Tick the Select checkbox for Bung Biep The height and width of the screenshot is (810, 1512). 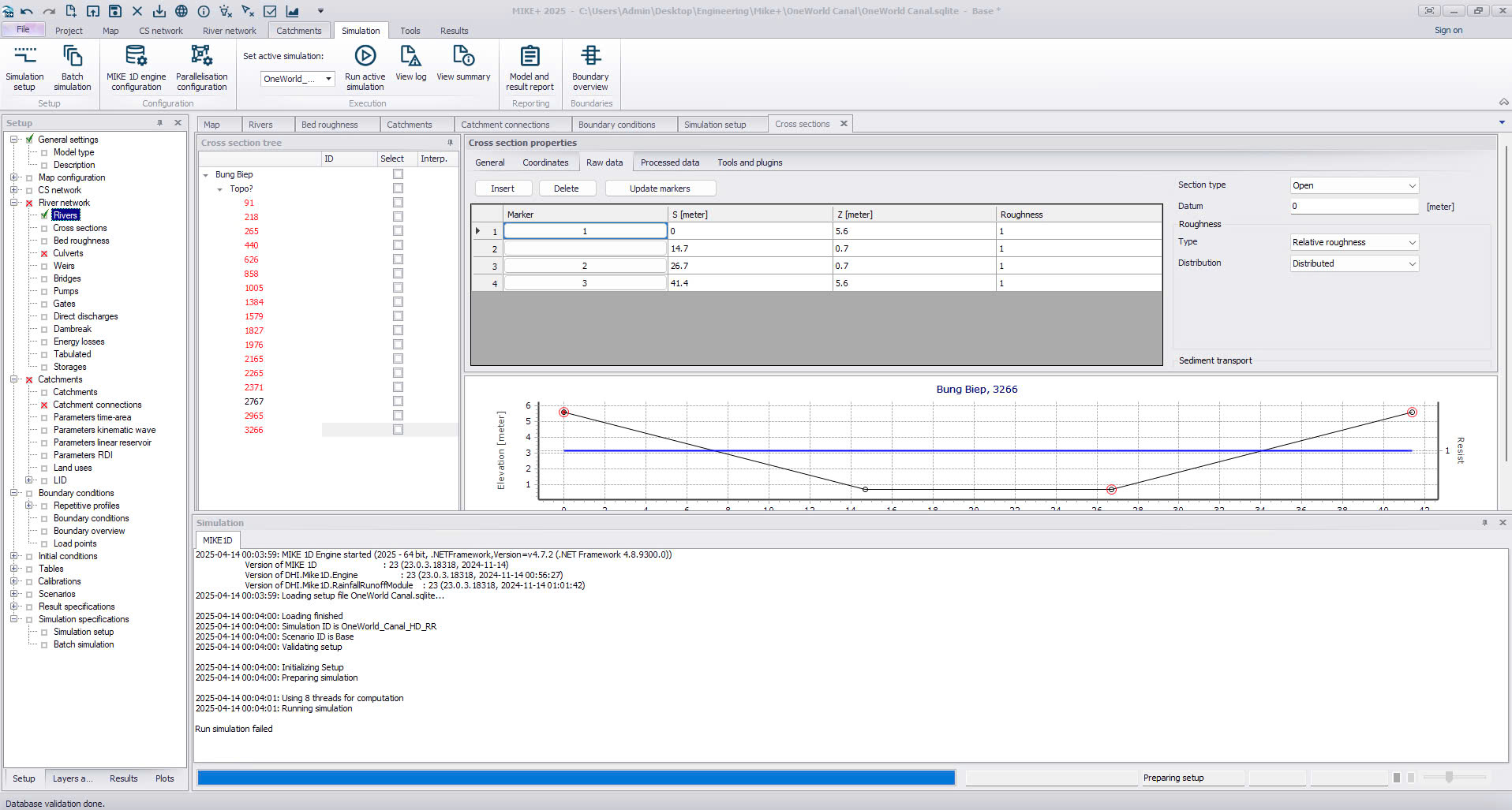(398, 174)
